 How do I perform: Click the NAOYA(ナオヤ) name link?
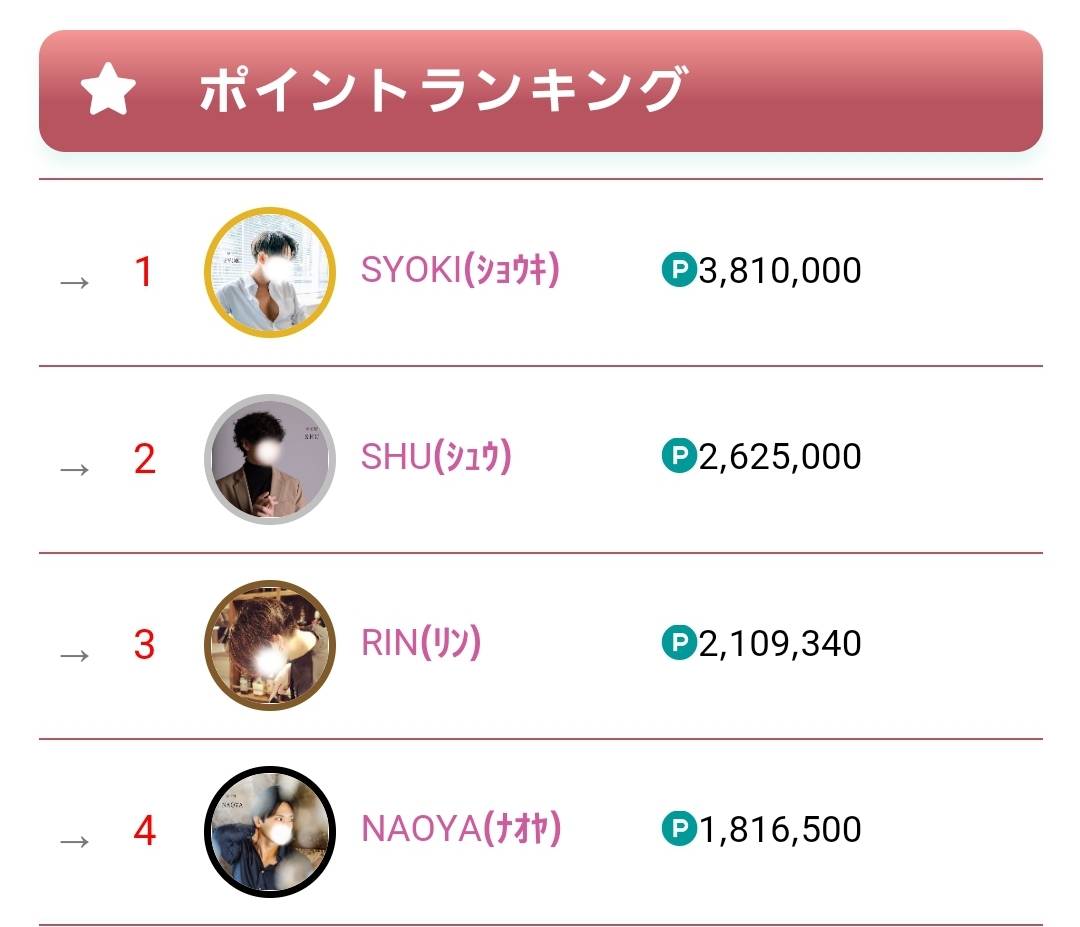461,829
